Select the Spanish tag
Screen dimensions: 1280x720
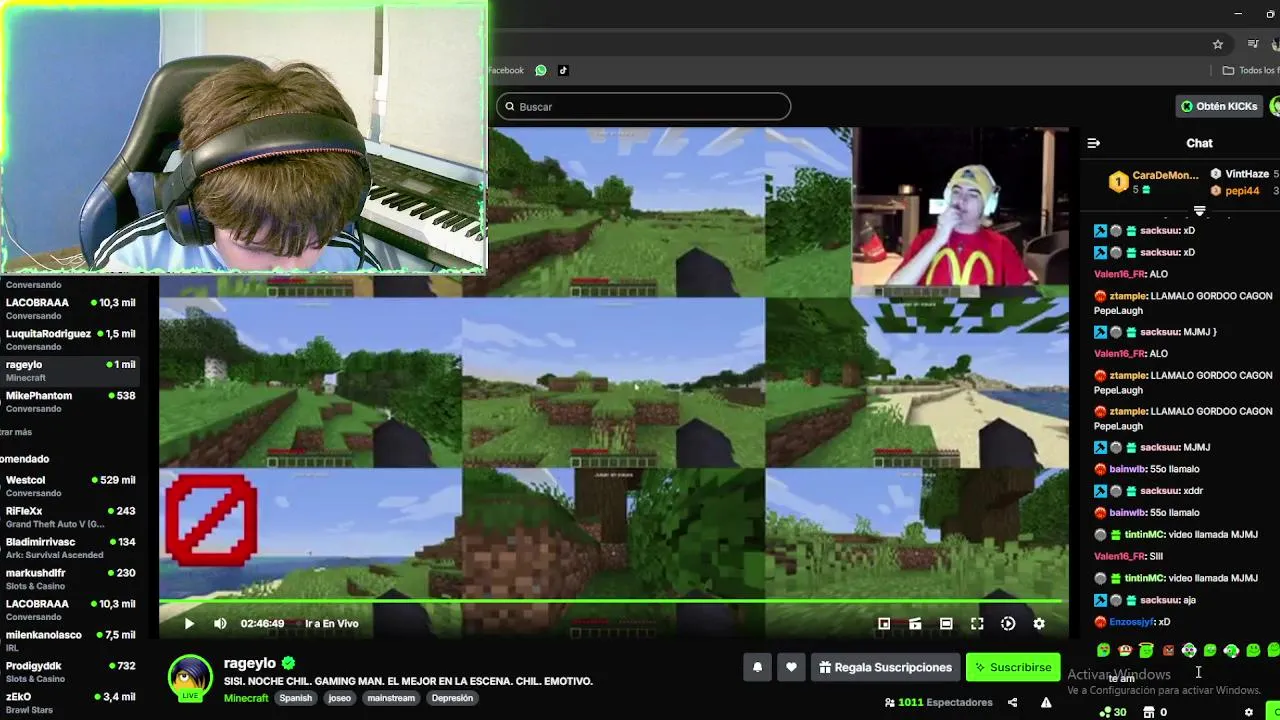tap(296, 698)
